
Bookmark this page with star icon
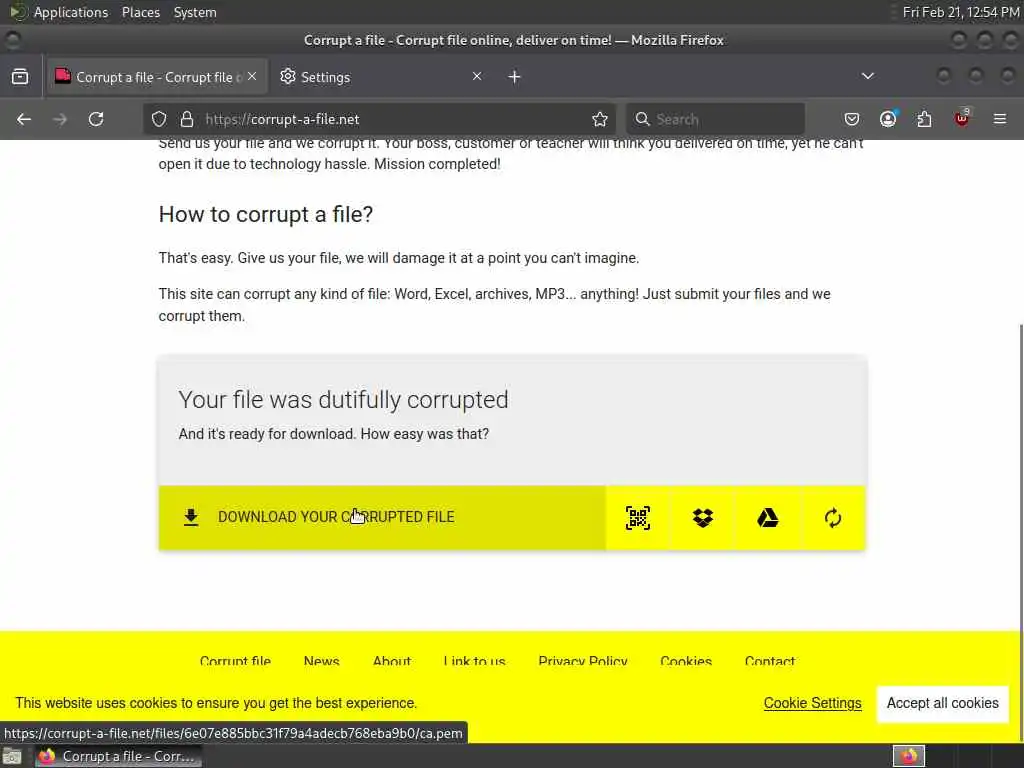(600, 119)
